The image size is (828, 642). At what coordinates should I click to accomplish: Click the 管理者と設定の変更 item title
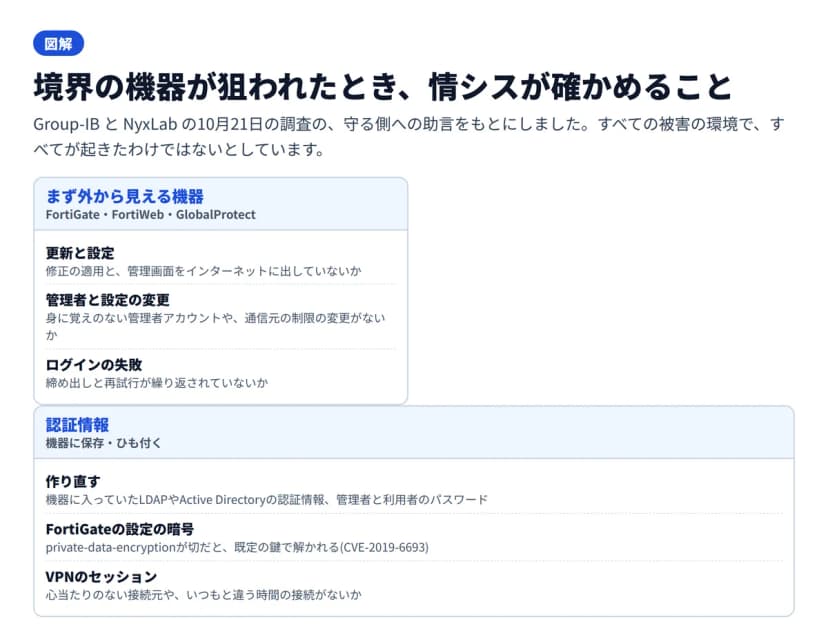click(x=108, y=300)
